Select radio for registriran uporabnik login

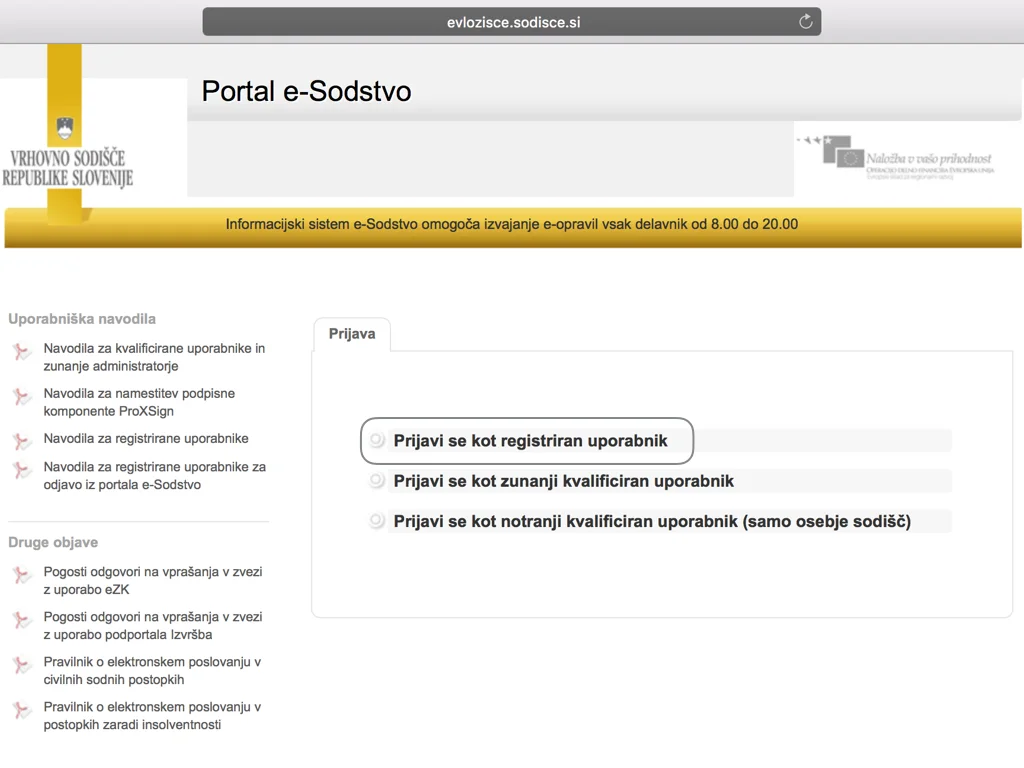click(376, 440)
